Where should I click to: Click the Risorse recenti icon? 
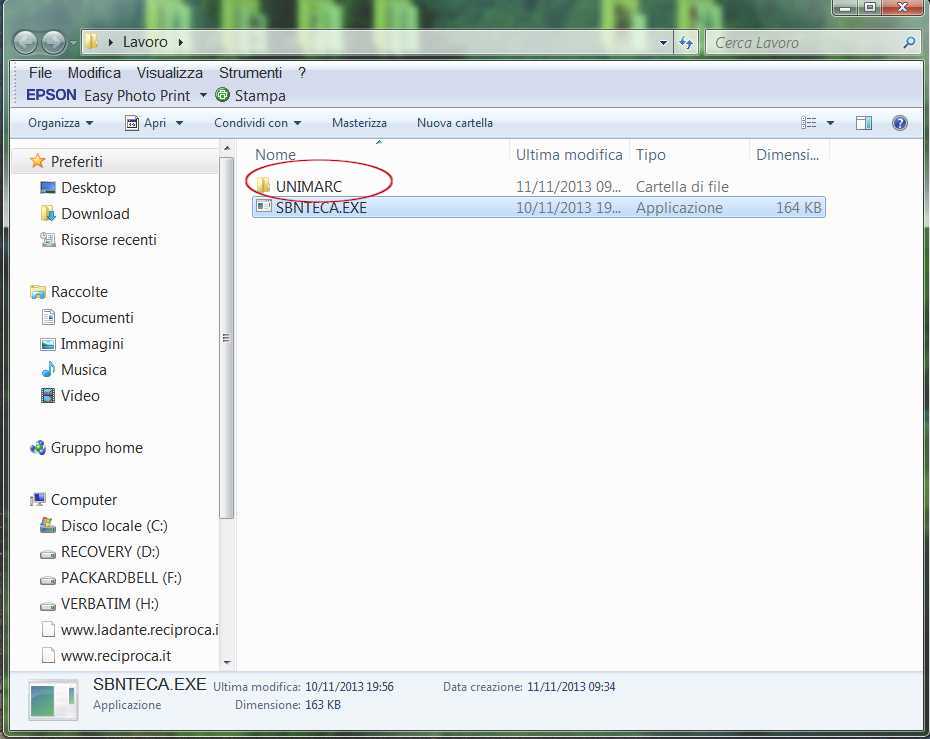(x=47, y=239)
